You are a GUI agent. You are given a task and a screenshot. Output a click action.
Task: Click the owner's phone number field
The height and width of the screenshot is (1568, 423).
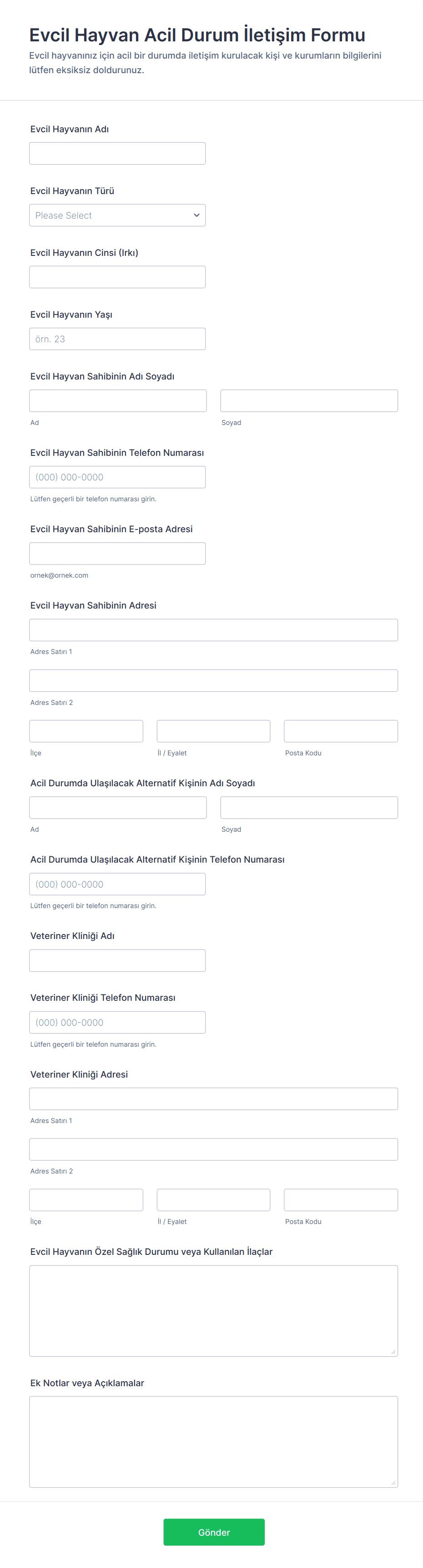click(117, 477)
